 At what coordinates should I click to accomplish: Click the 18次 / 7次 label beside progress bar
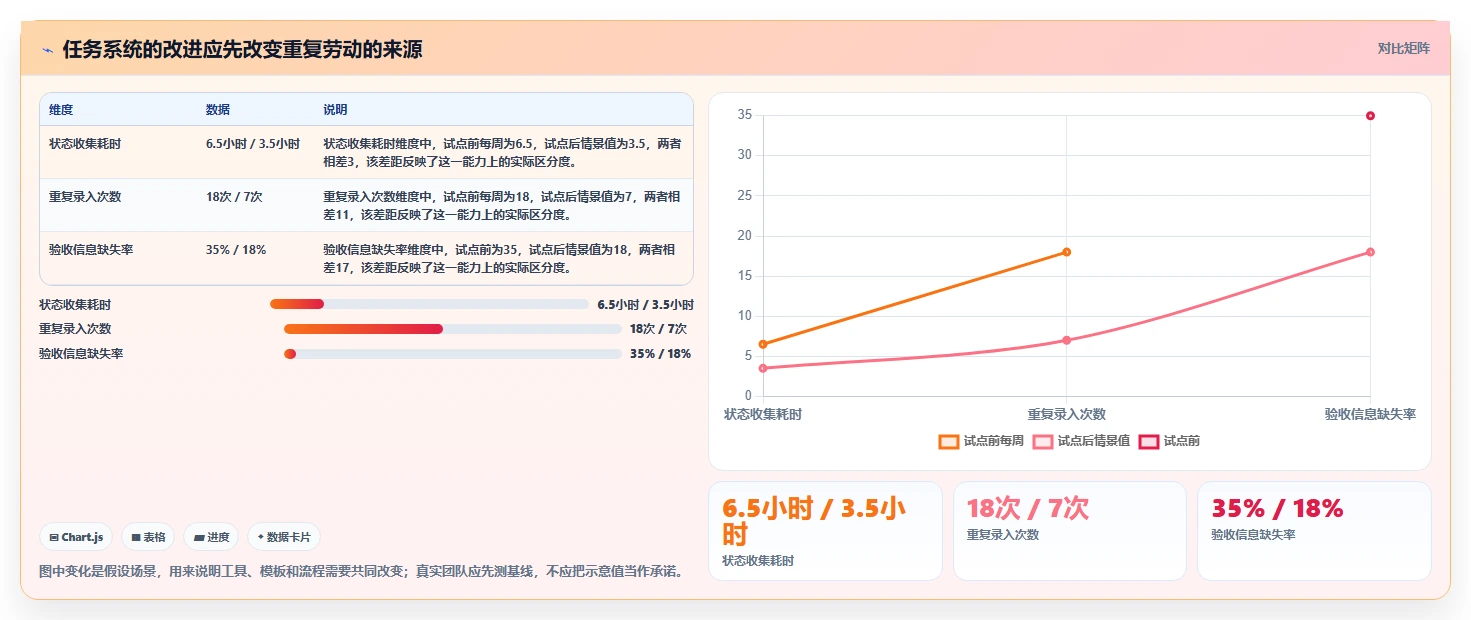[x=658, y=328]
